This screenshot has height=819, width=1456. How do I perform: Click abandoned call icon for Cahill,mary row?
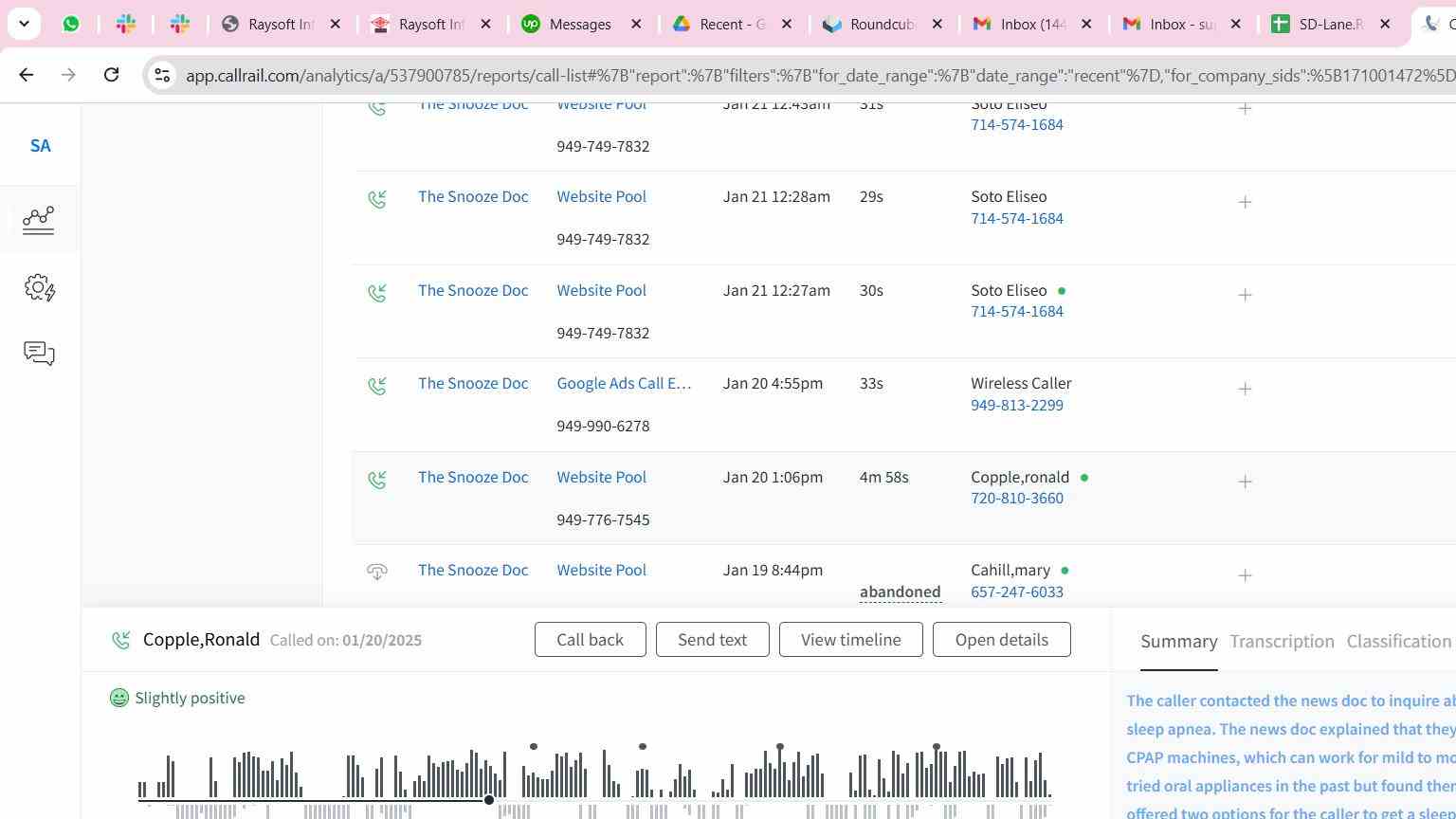click(377, 572)
